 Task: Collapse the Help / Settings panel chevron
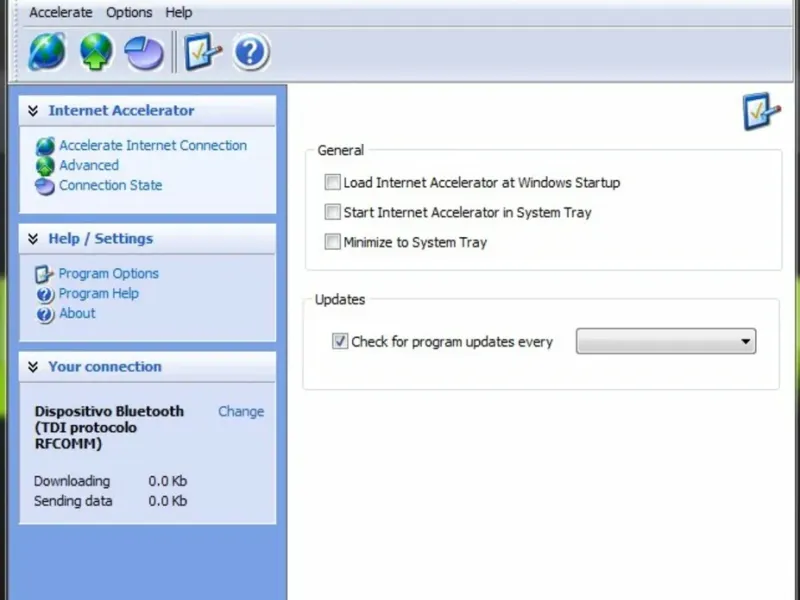(33, 239)
